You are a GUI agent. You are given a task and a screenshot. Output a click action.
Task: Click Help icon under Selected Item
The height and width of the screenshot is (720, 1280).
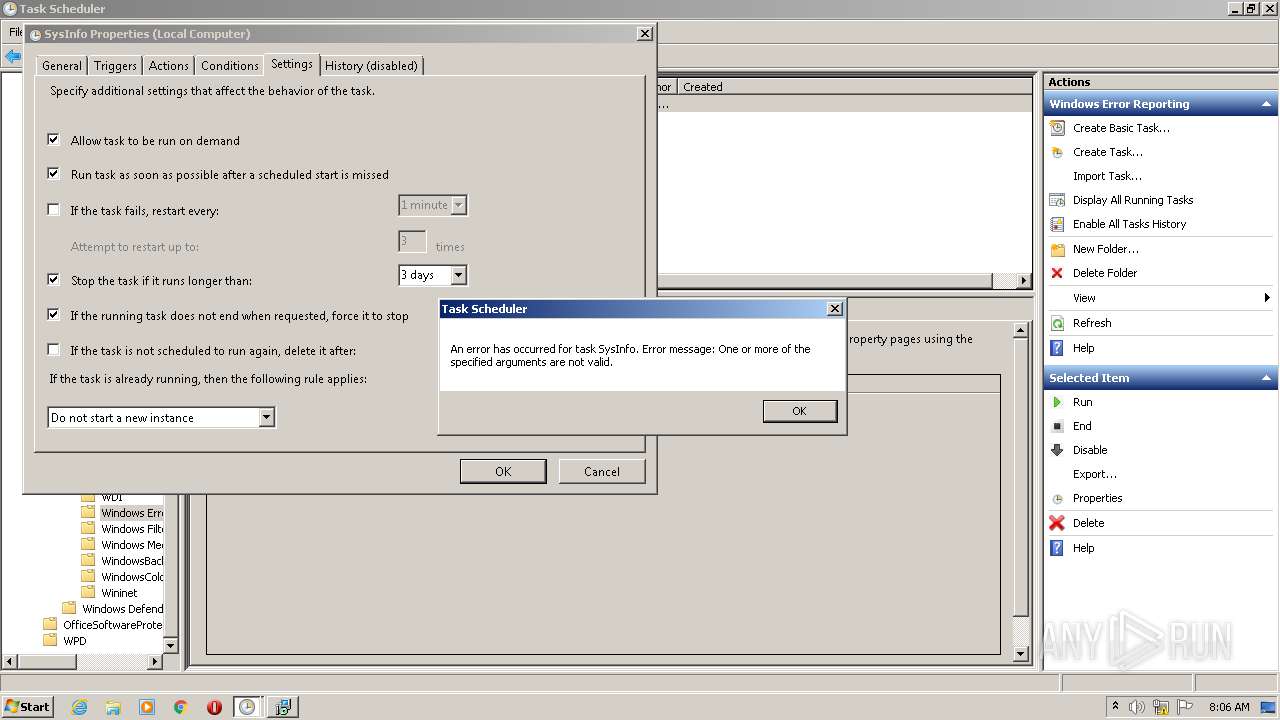click(x=1057, y=548)
